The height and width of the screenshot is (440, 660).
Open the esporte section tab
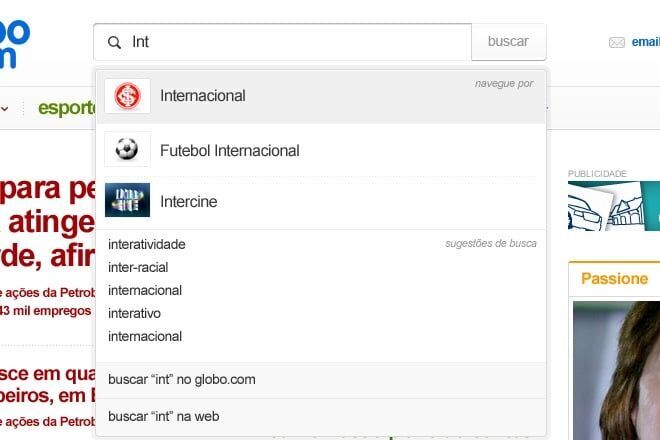tap(66, 108)
